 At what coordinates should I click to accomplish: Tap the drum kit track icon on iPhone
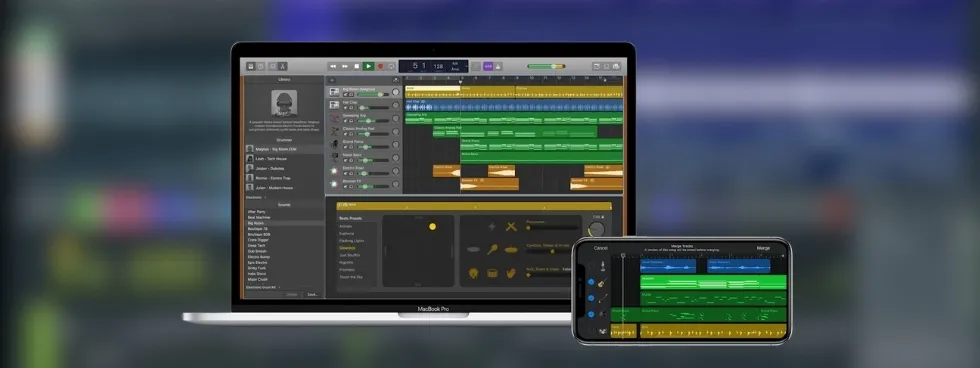coord(602,331)
